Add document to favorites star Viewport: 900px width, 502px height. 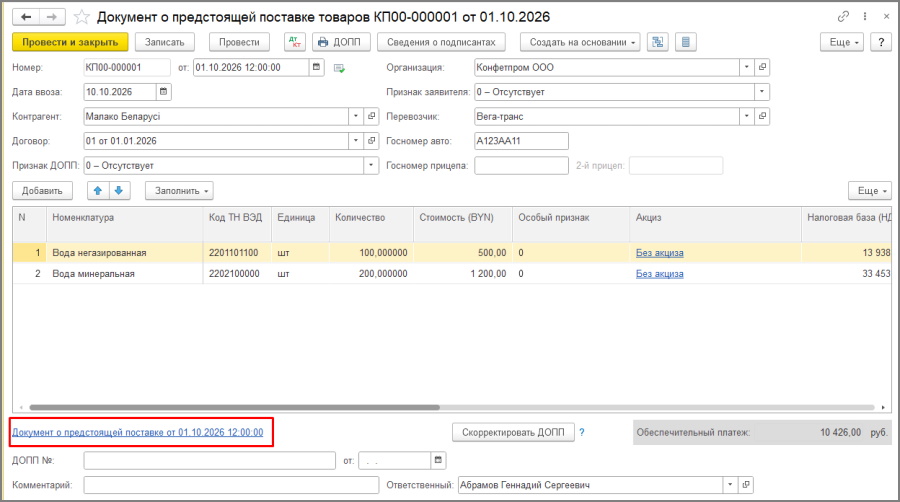[82, 17]
